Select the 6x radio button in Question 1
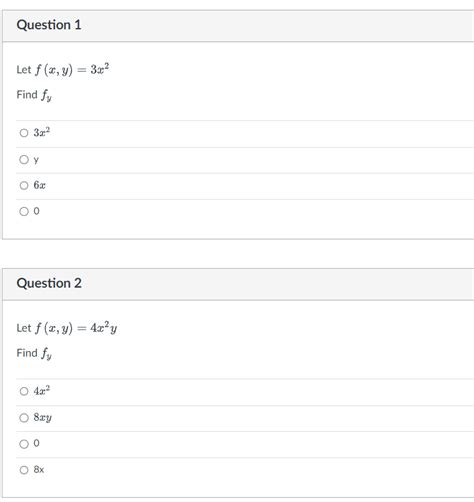 24,185
